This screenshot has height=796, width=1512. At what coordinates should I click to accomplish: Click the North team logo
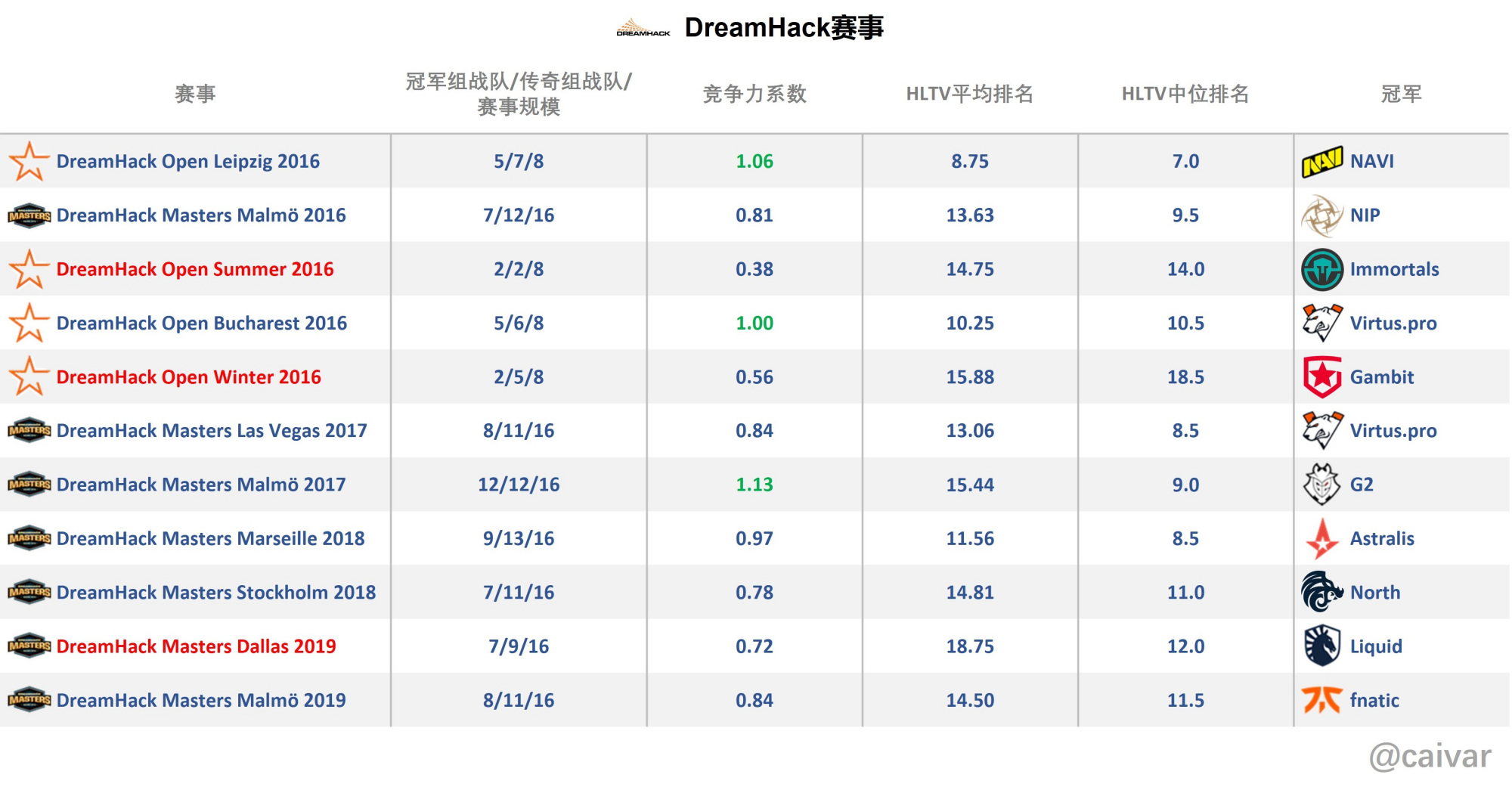(1321, 592)
